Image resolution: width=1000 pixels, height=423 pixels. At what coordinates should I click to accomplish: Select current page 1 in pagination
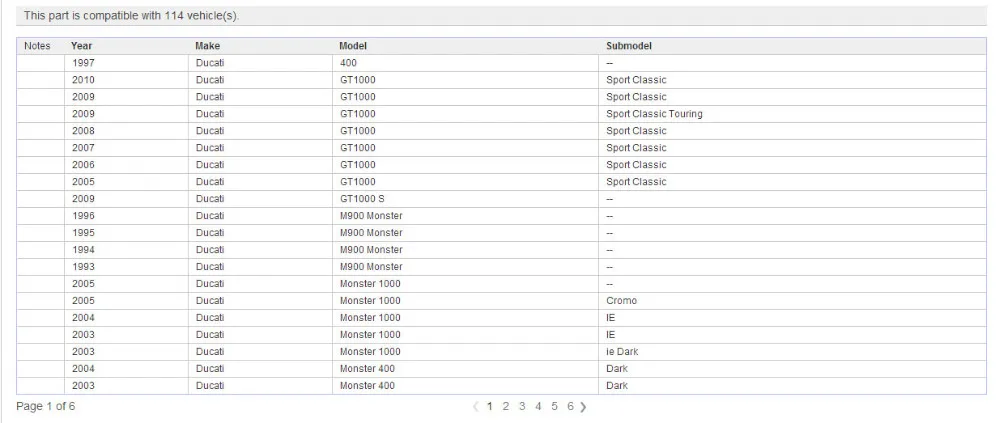[x=490, y=406]
